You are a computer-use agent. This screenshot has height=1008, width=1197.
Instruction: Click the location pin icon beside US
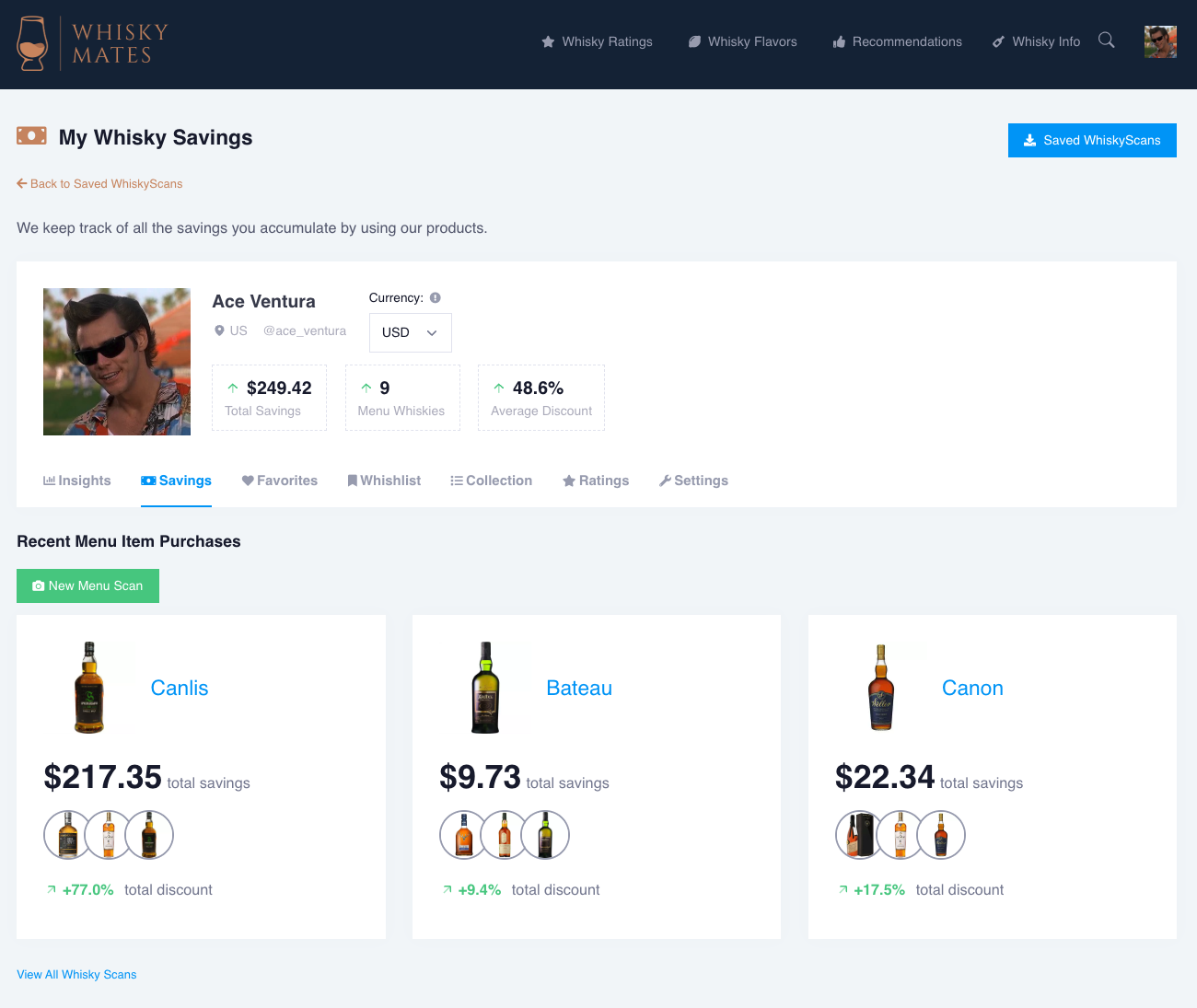coord(218,330)
